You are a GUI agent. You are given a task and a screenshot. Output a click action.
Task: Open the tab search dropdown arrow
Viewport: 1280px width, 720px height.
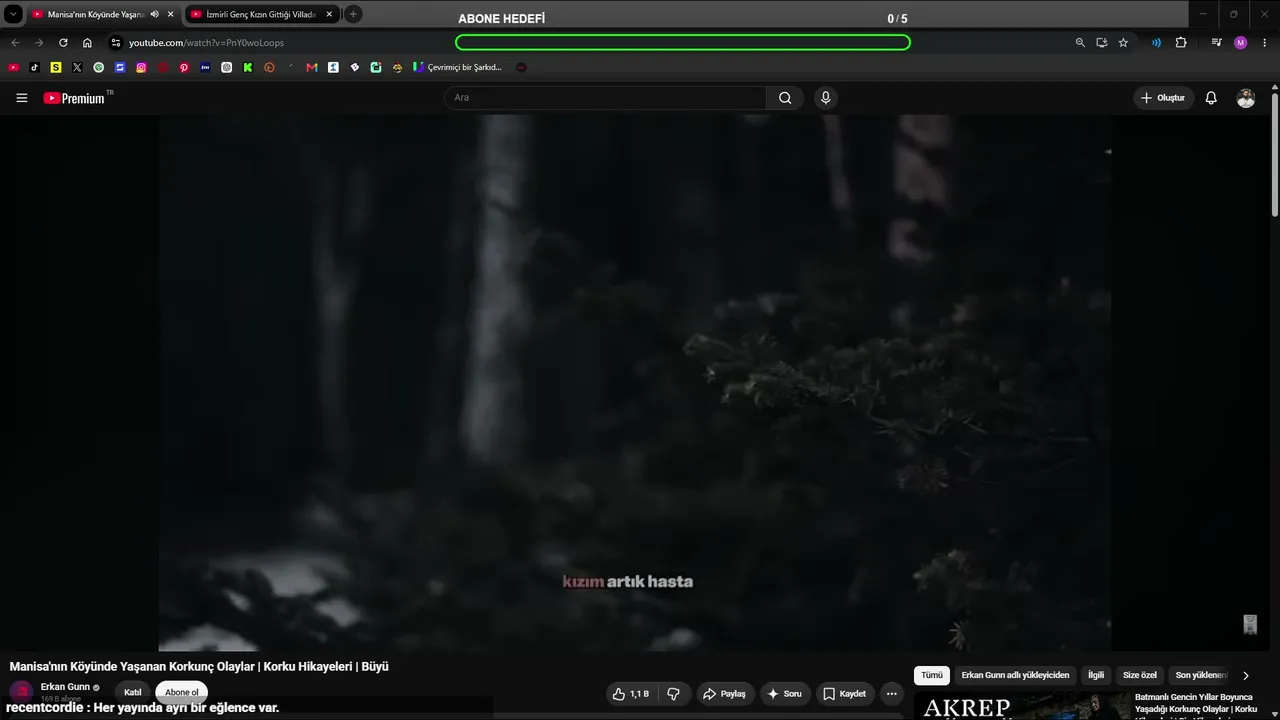[13, 14]
